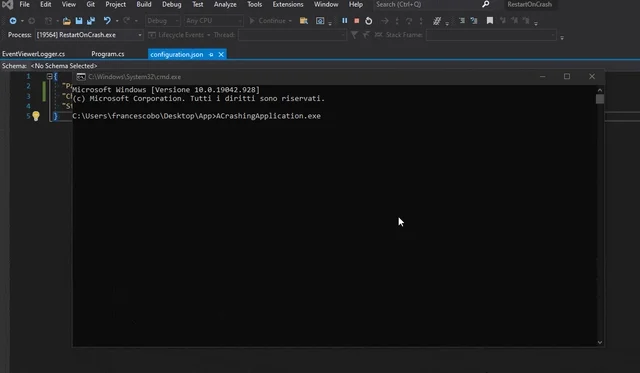Click the editor line number 3

point(28,96)
